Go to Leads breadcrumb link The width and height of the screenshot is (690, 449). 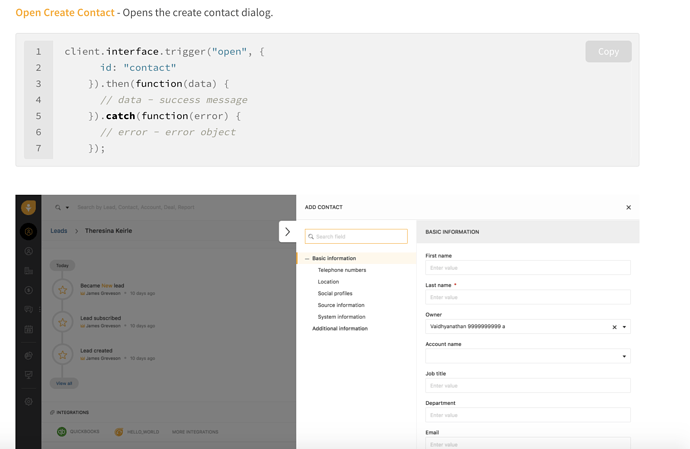point(59,231)
